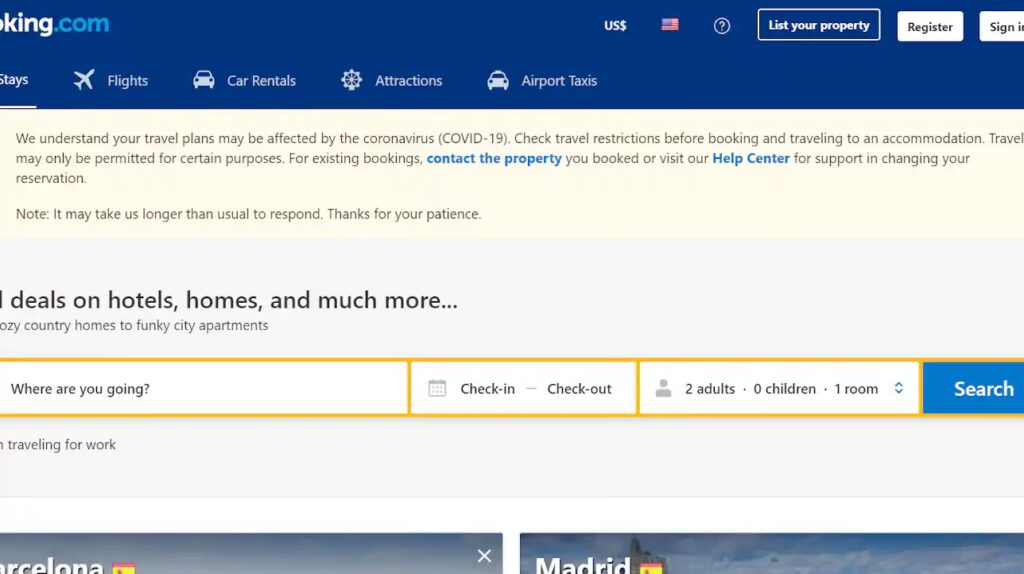Open the Flights tab label
Viewport: 1024px width, 574px height.
127,80
